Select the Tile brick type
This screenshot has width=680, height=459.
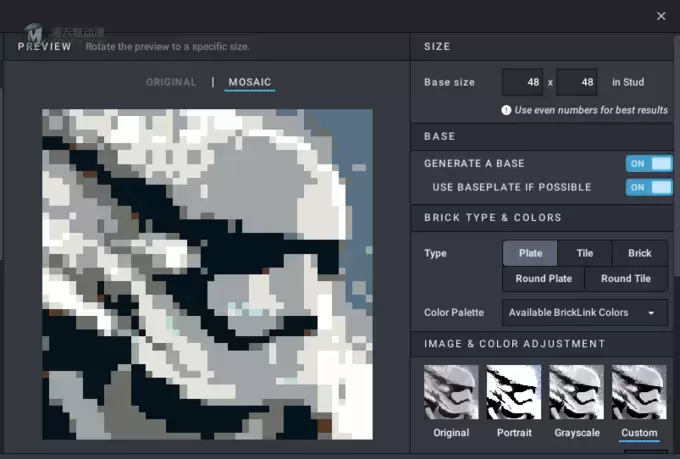coord(584,253)
